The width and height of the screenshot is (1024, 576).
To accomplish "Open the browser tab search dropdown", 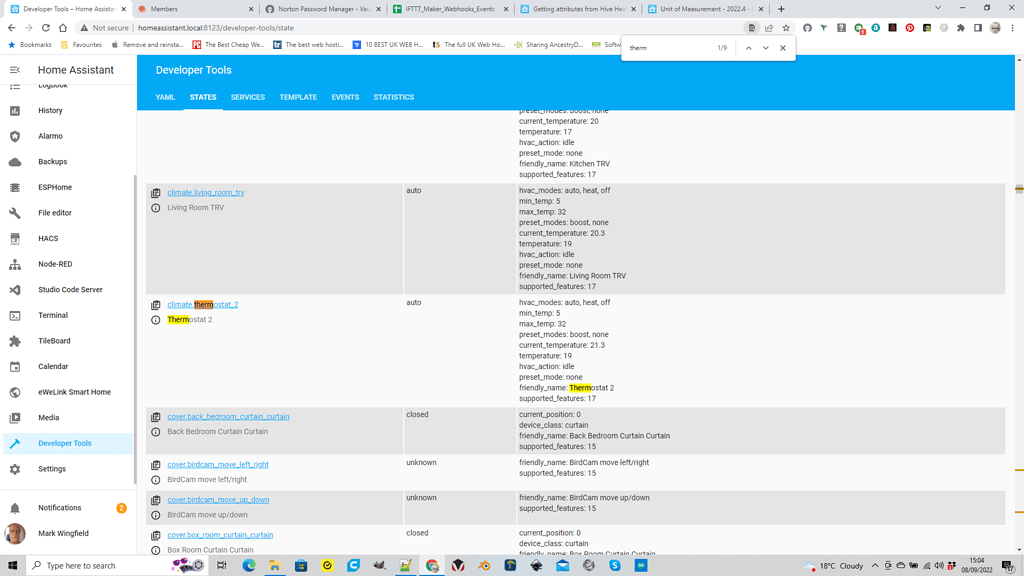I will [938, 8].
